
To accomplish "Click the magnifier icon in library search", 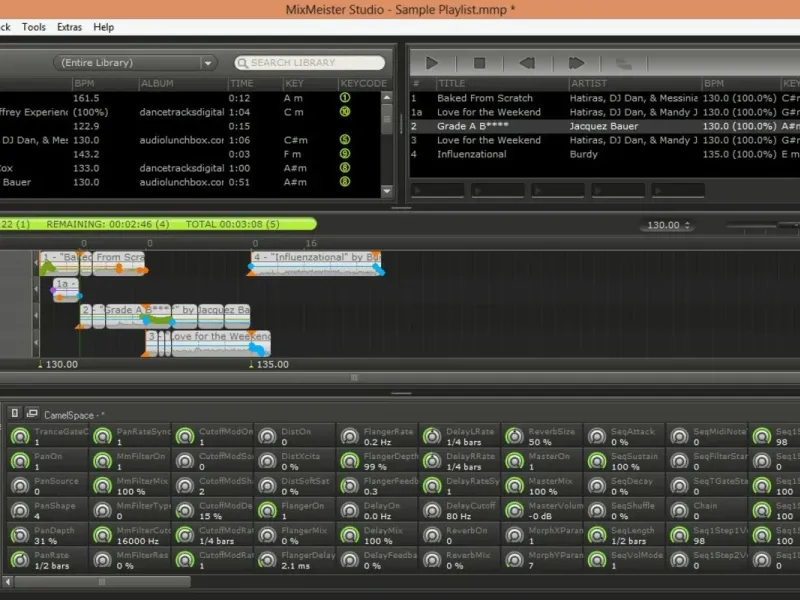I will pos(242,63).
